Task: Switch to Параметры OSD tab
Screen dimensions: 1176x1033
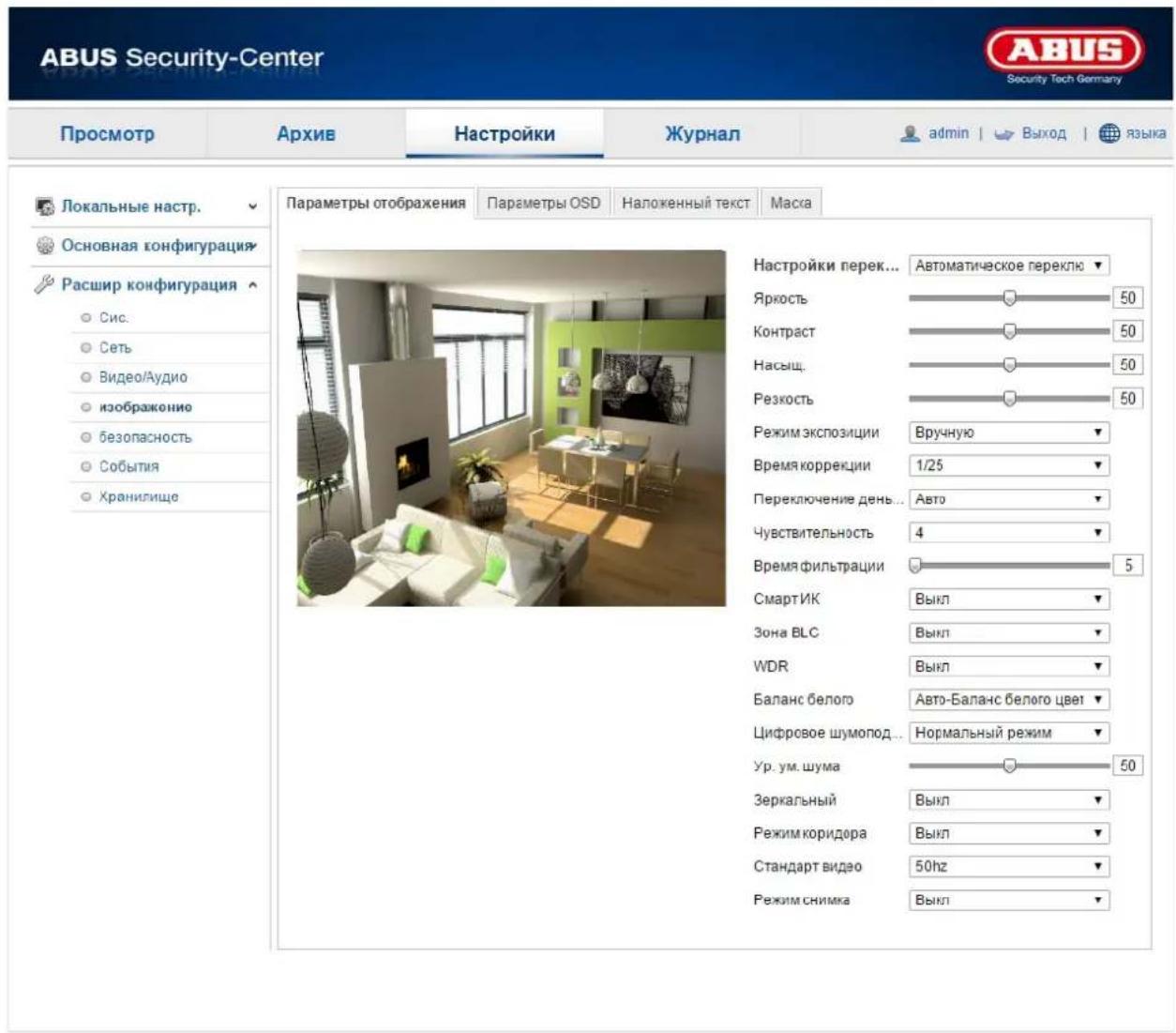Action: 544,203
